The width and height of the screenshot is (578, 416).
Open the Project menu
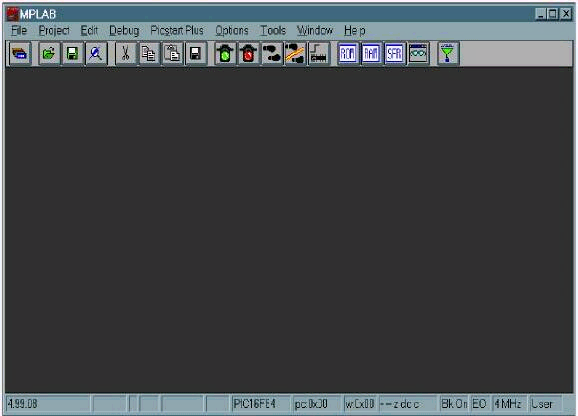pos(54,31)
